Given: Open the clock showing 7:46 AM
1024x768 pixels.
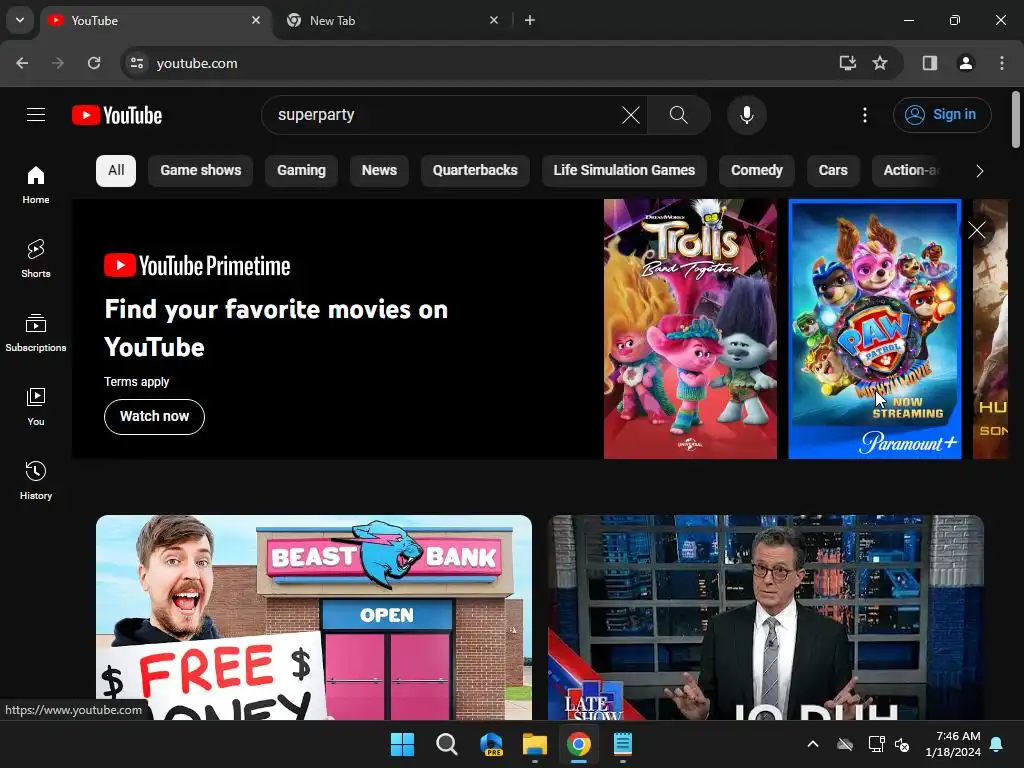Looking at the screenshot, I should pyautogui.click(x=952, y=744).
